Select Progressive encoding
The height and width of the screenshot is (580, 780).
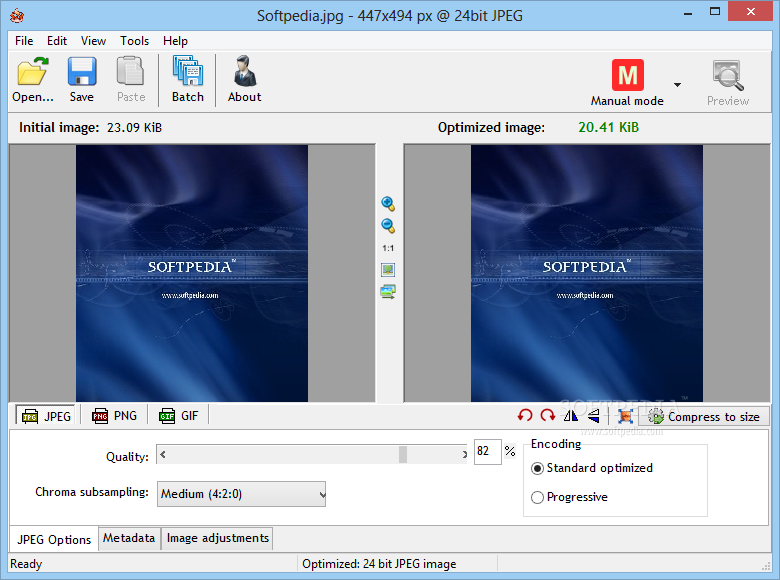click(570, 497)
